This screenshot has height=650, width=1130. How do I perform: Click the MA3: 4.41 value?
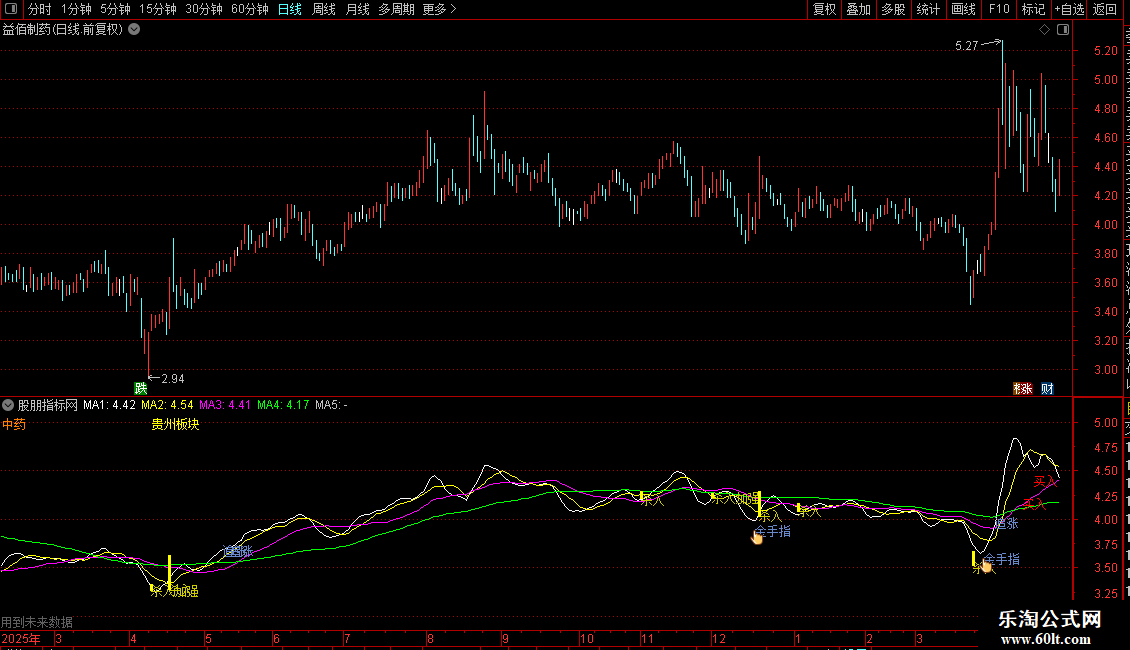click(x=225, y=405)
